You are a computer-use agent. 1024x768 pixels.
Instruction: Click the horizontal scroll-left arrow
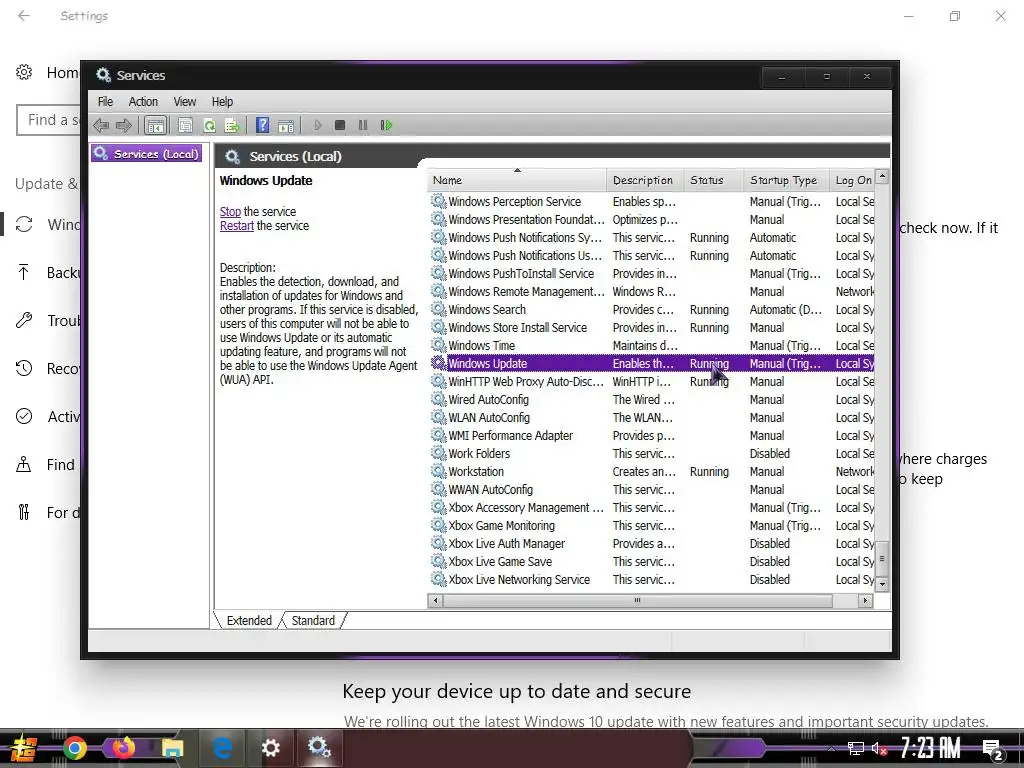436,600
